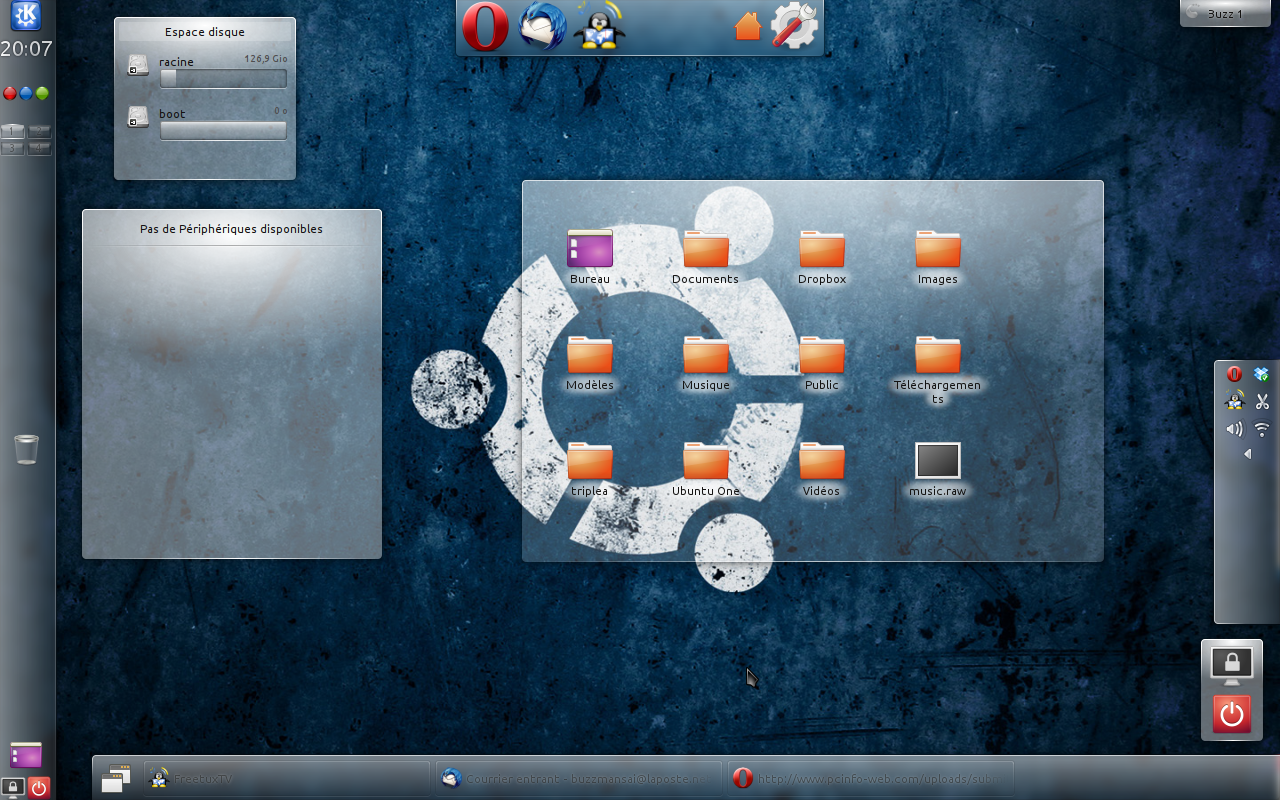Launch Opera from the top dock
1280x800 pixels.
[485, 27]
